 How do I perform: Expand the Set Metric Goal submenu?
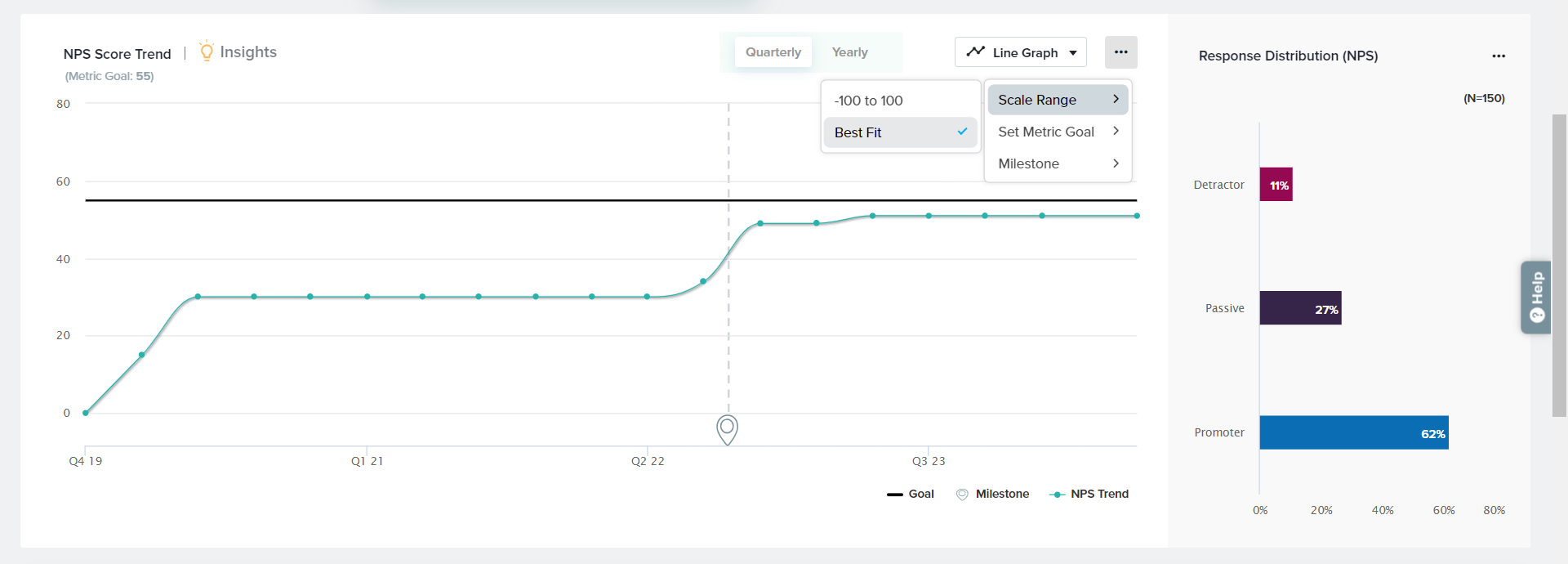click(x=1058, y=132)
